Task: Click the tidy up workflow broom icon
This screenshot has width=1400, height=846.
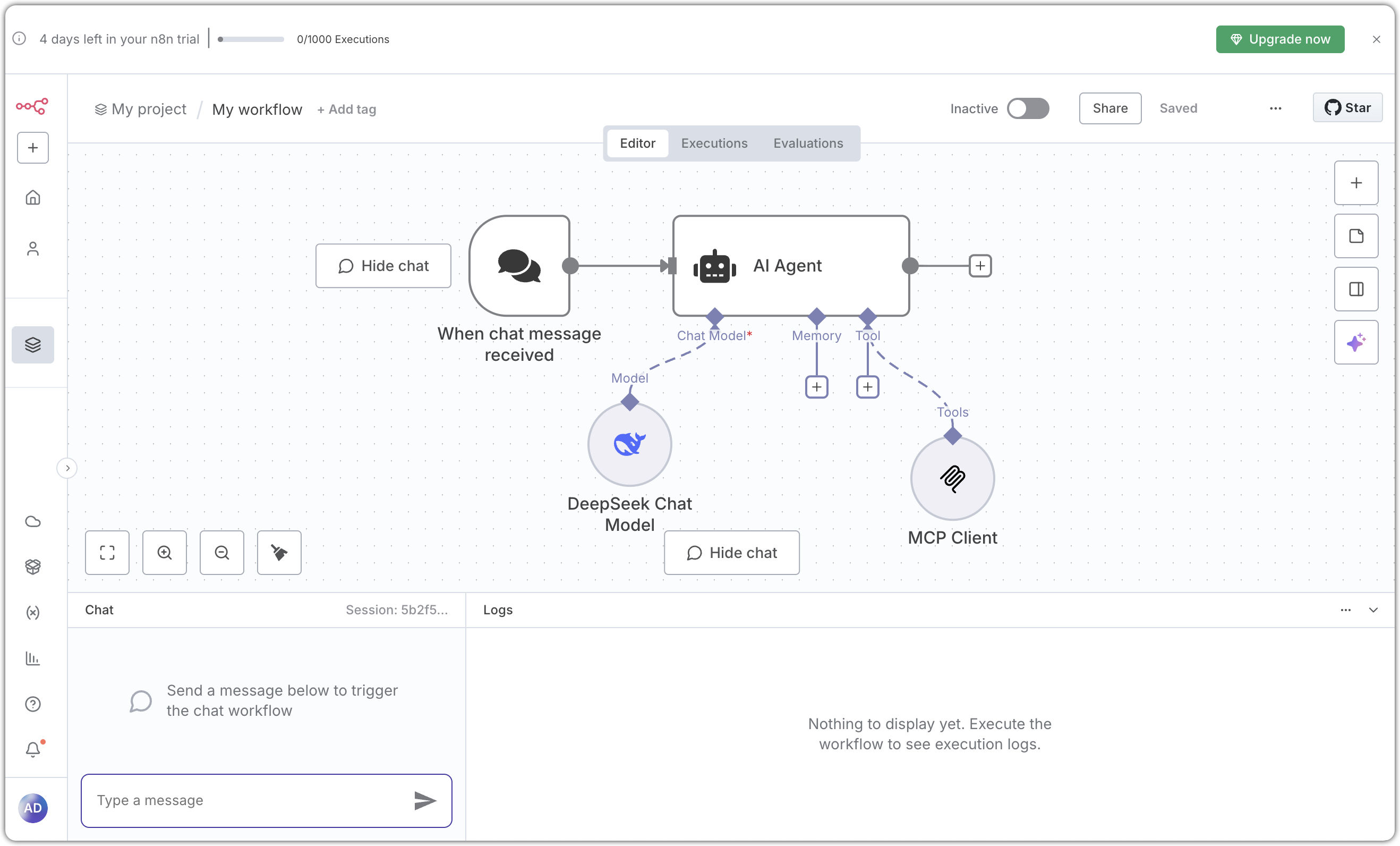Action: pos(279,553)
